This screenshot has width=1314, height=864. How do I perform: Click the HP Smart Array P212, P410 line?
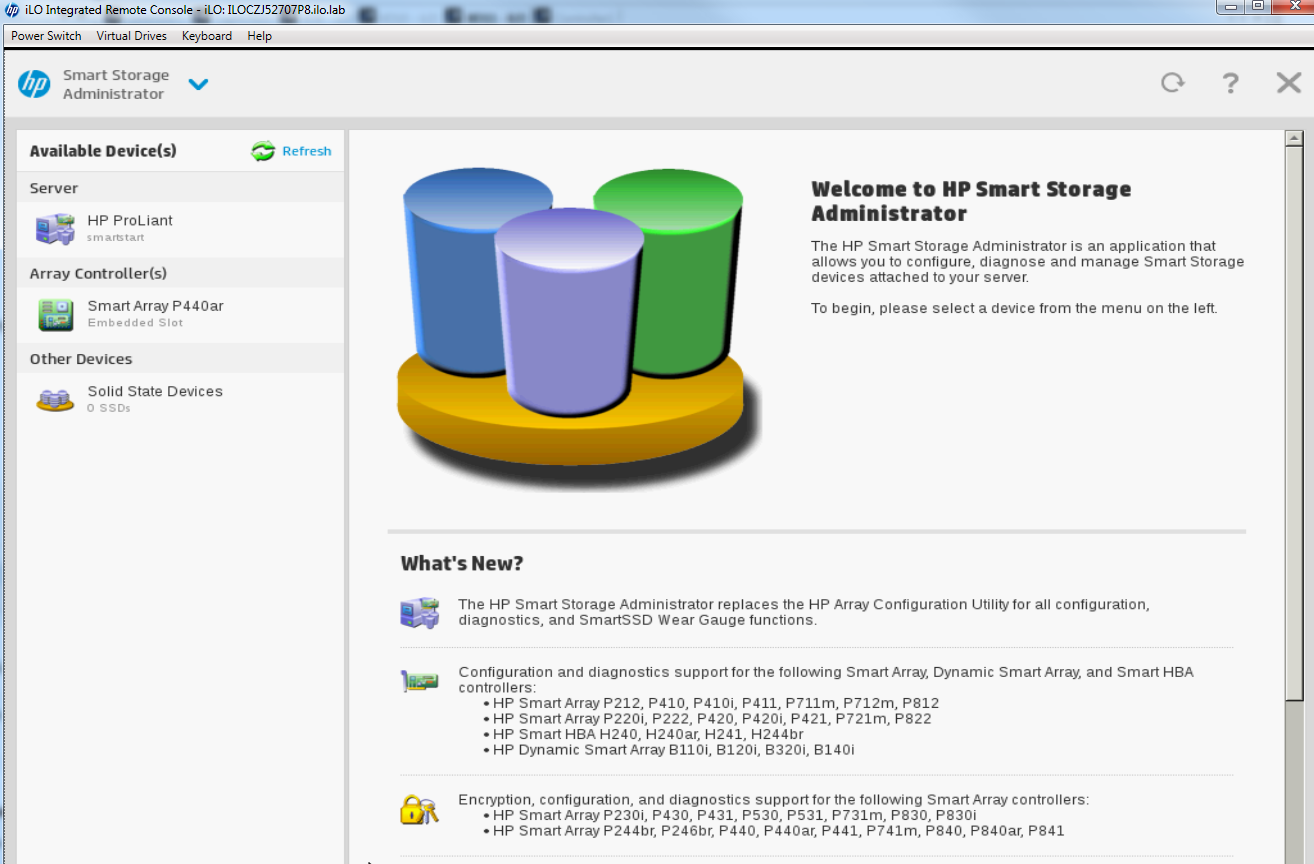pyautogui.click(x=716, y=703)
